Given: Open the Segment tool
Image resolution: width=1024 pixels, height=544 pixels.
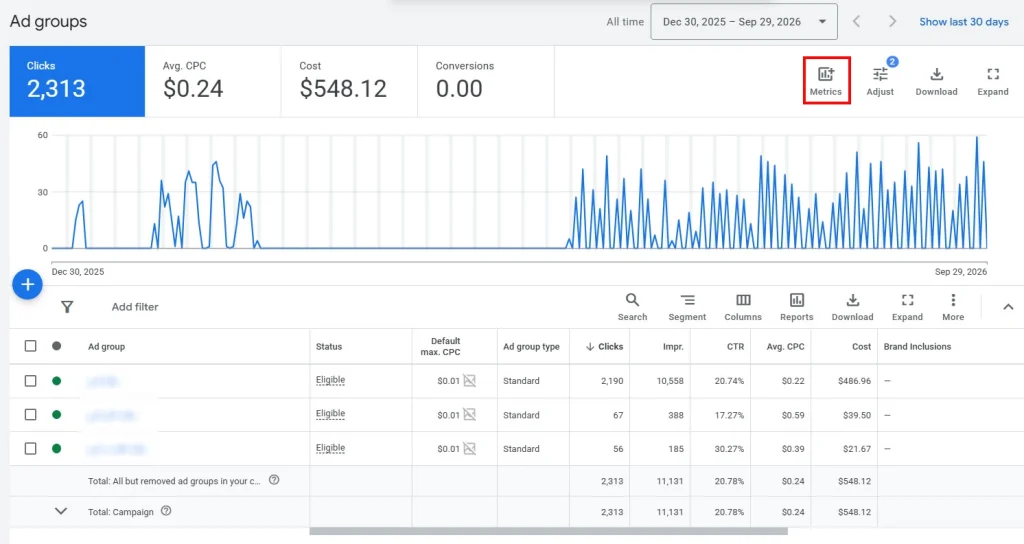Looking at the screenshot, I should pos(687,307).
